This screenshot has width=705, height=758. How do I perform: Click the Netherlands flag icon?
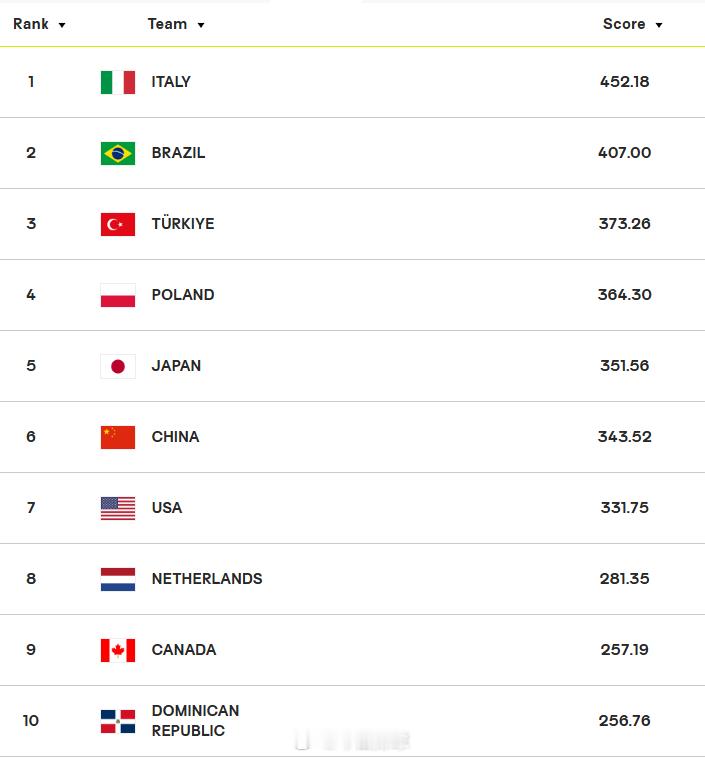(118, 579)
